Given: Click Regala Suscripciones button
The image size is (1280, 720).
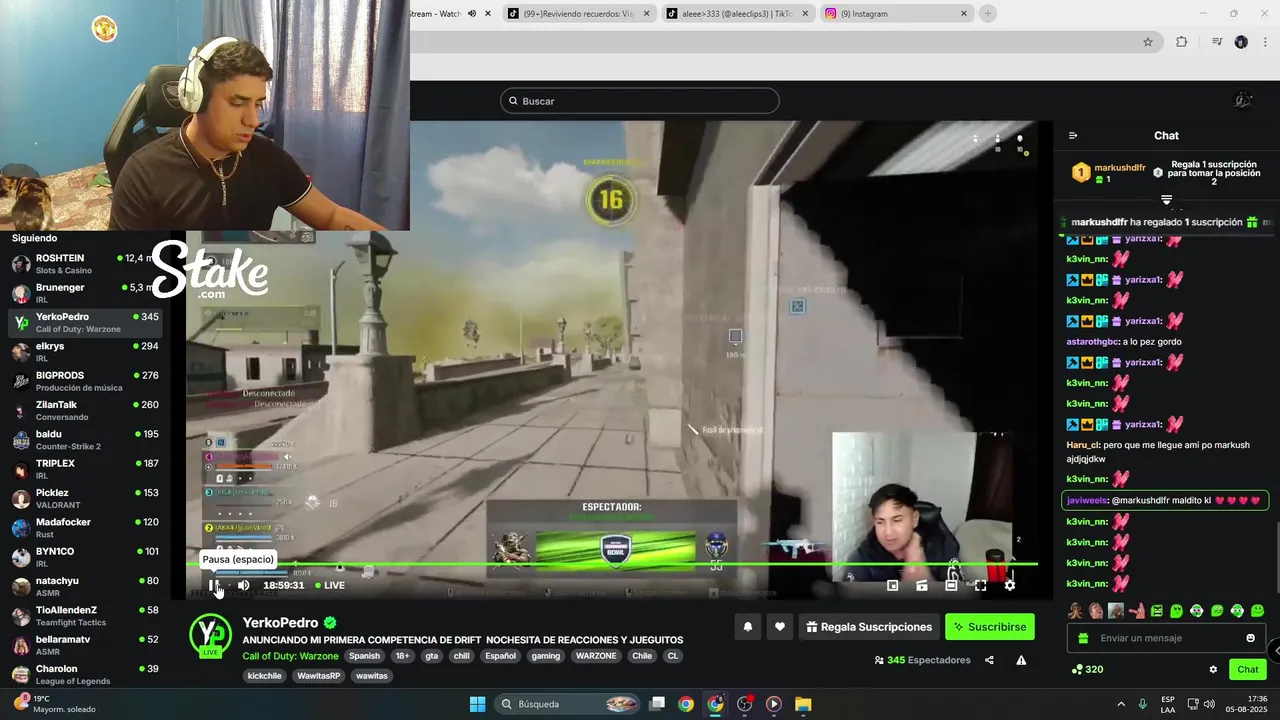Looking at the screenshot, I should pyautogui.click(x=869, y=627).
